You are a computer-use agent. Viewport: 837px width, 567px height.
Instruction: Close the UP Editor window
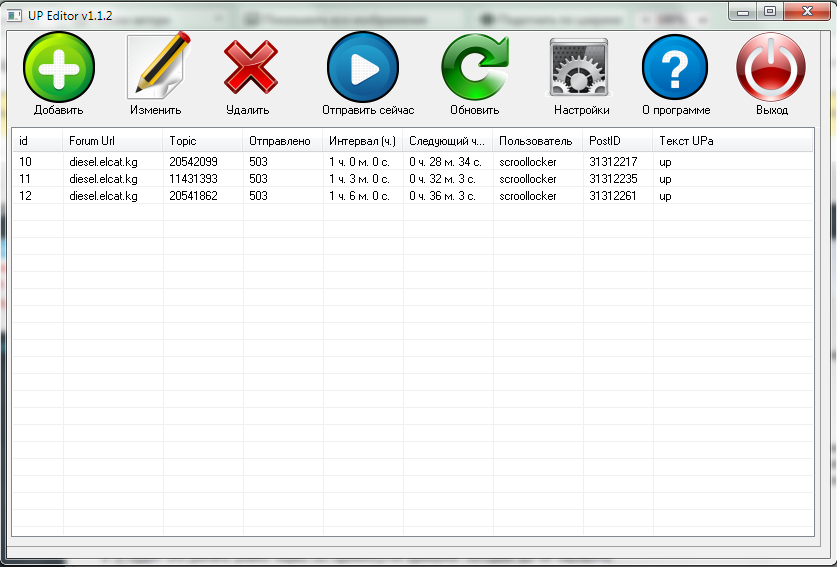(x=807, y=11)
